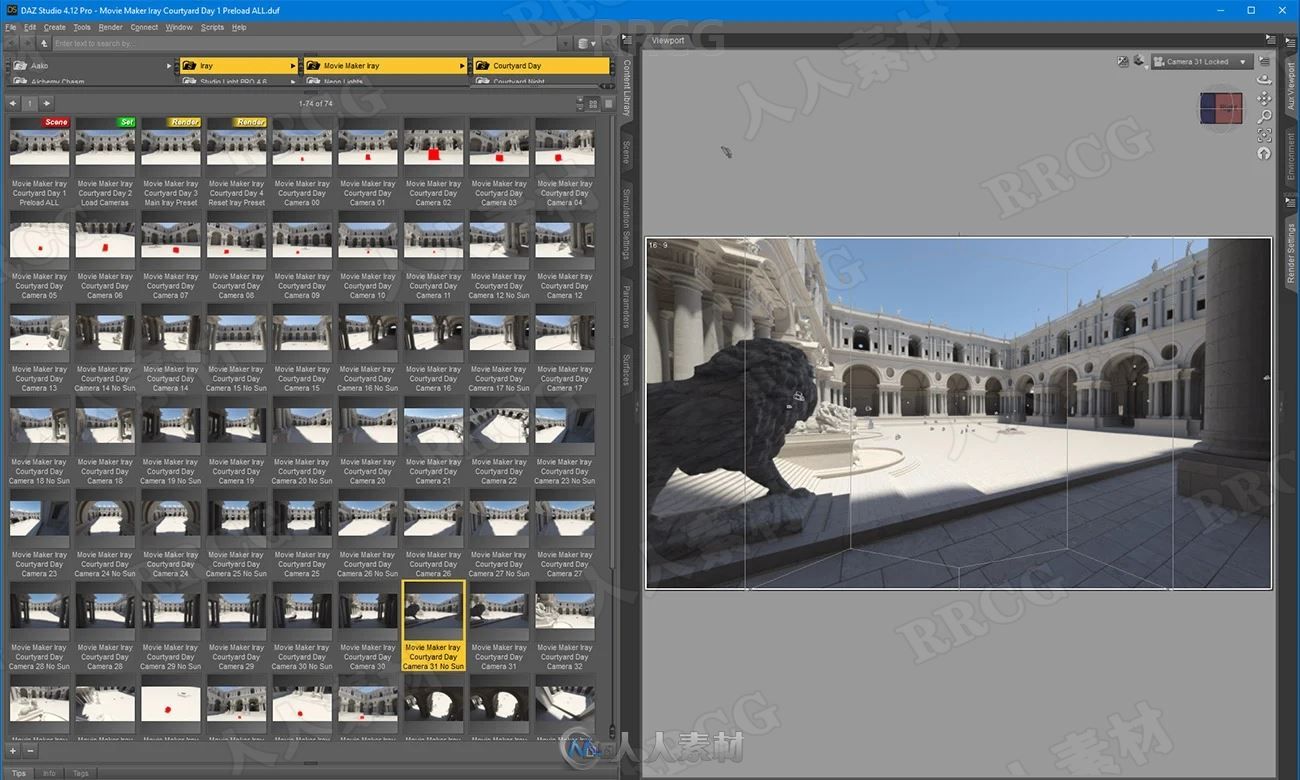The width and height of the screenshot is (1300, 780).
Task: Click the pan camera control icon
Action: click(x=1264, y=98)
